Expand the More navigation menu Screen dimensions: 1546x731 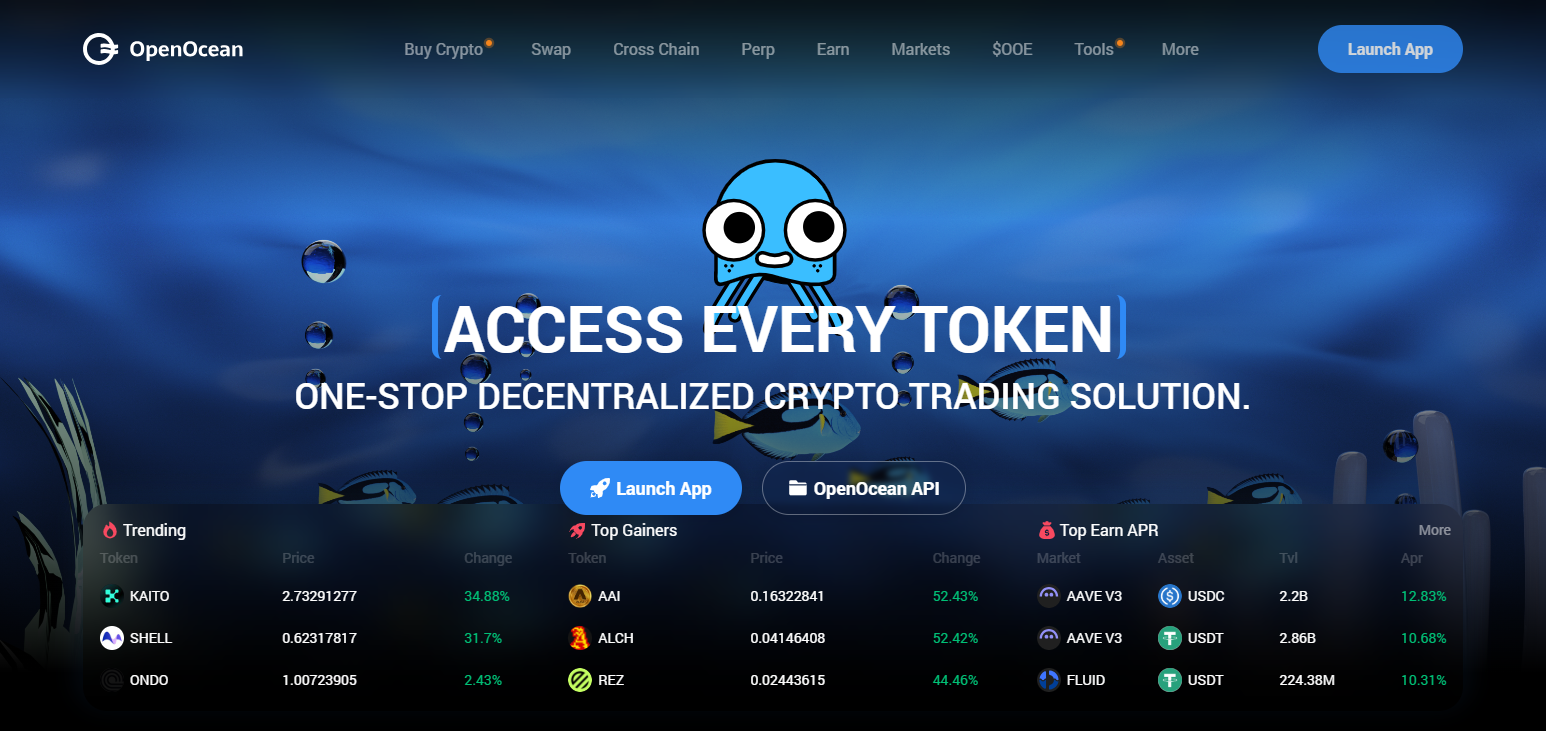1180,49
